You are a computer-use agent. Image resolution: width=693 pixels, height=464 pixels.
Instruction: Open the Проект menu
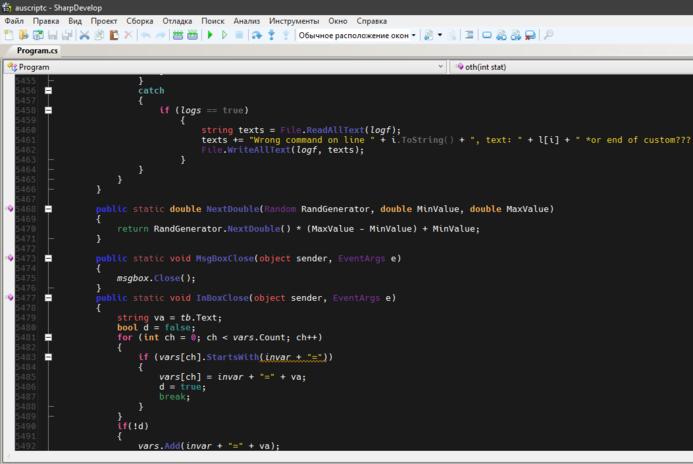104,21
